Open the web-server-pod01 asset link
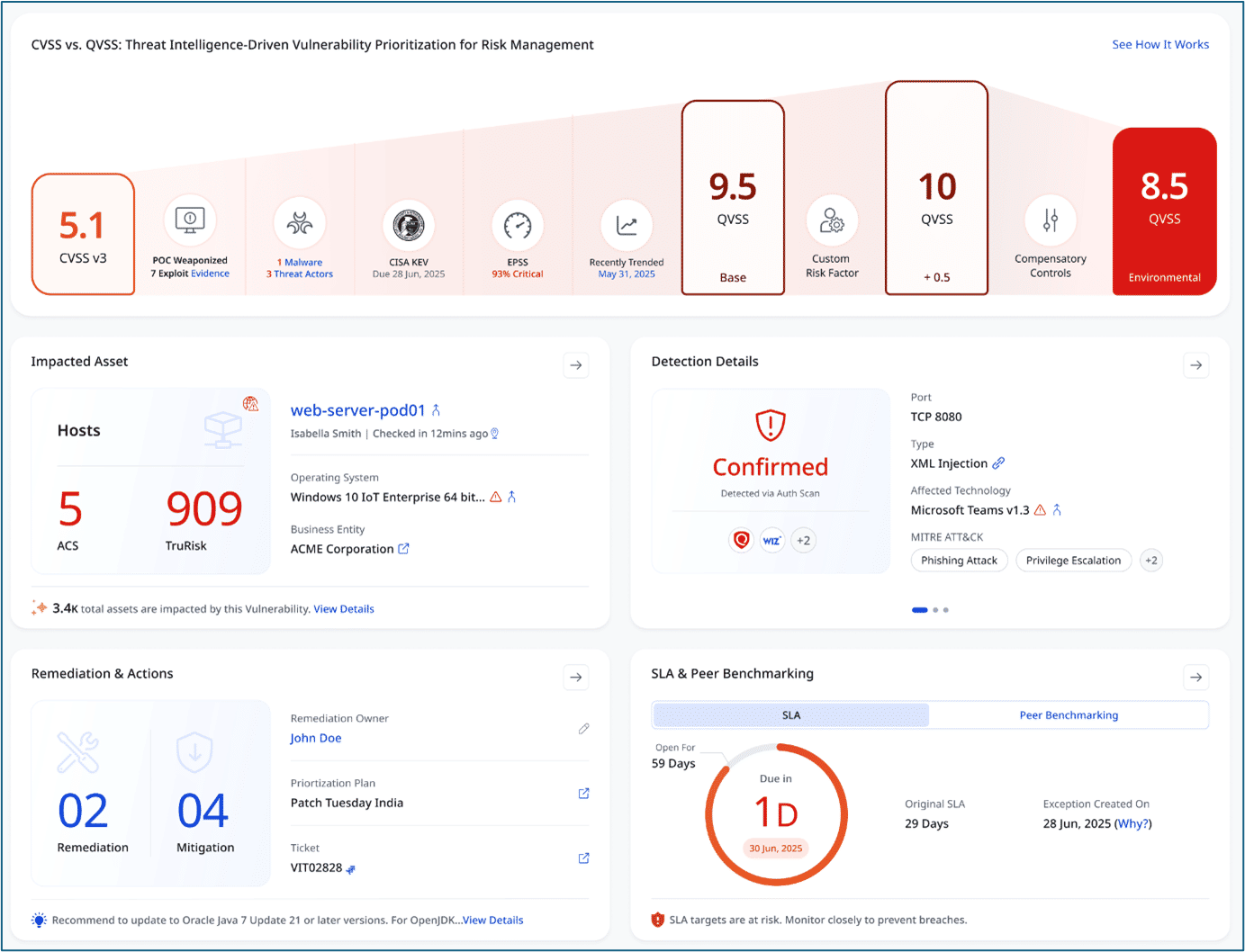The width and height of the screenshot is (1245, 952). coord(357,410)
